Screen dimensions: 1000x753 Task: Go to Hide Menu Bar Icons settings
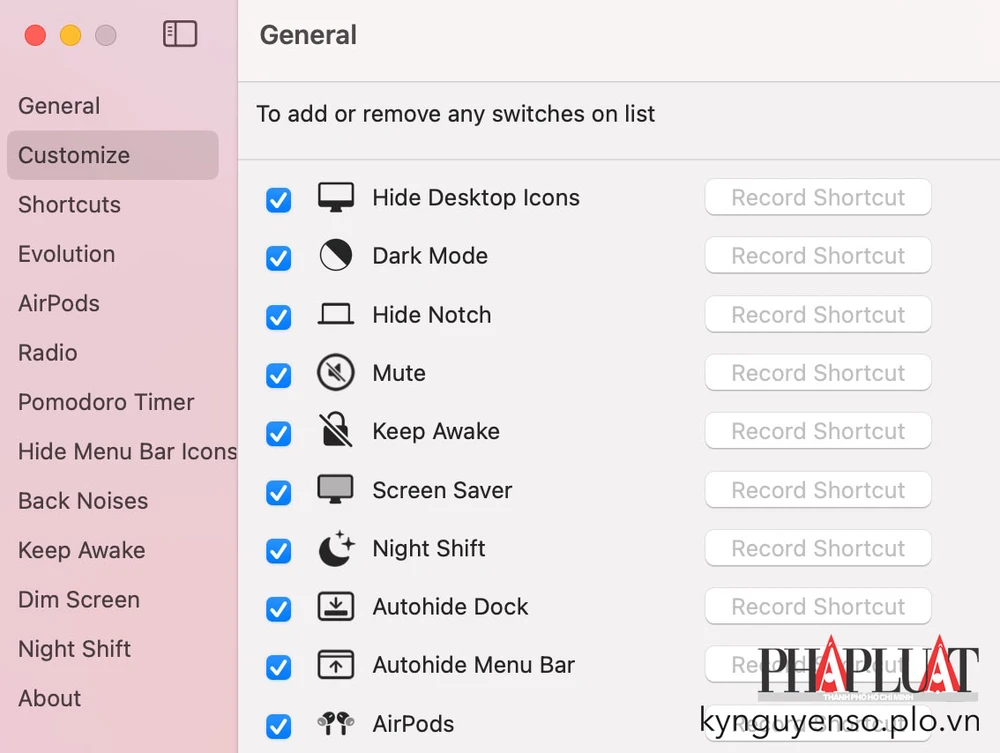pyautogui.click(x=127, y=451)
